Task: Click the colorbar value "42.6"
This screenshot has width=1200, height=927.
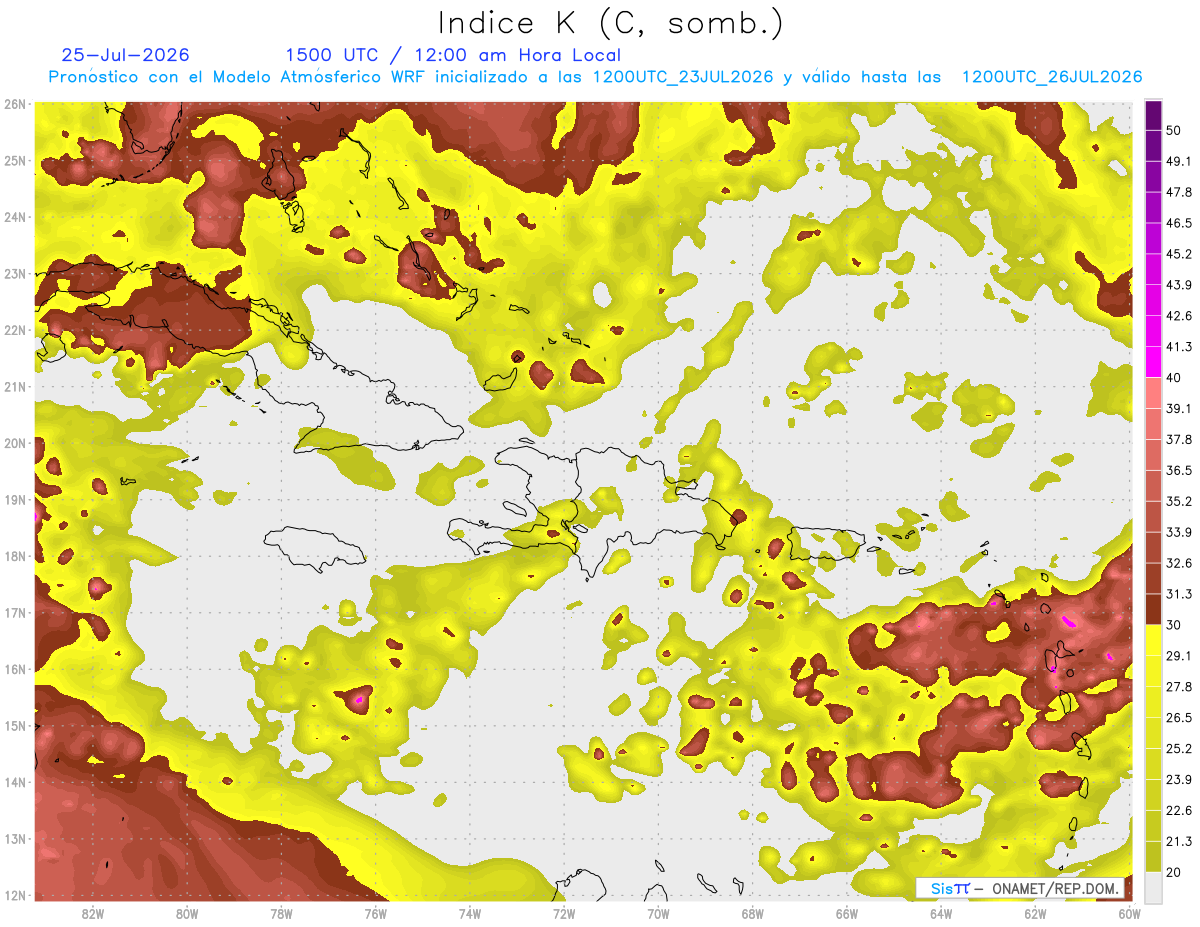Action: pyautogui.click(x=1178, y=316)
